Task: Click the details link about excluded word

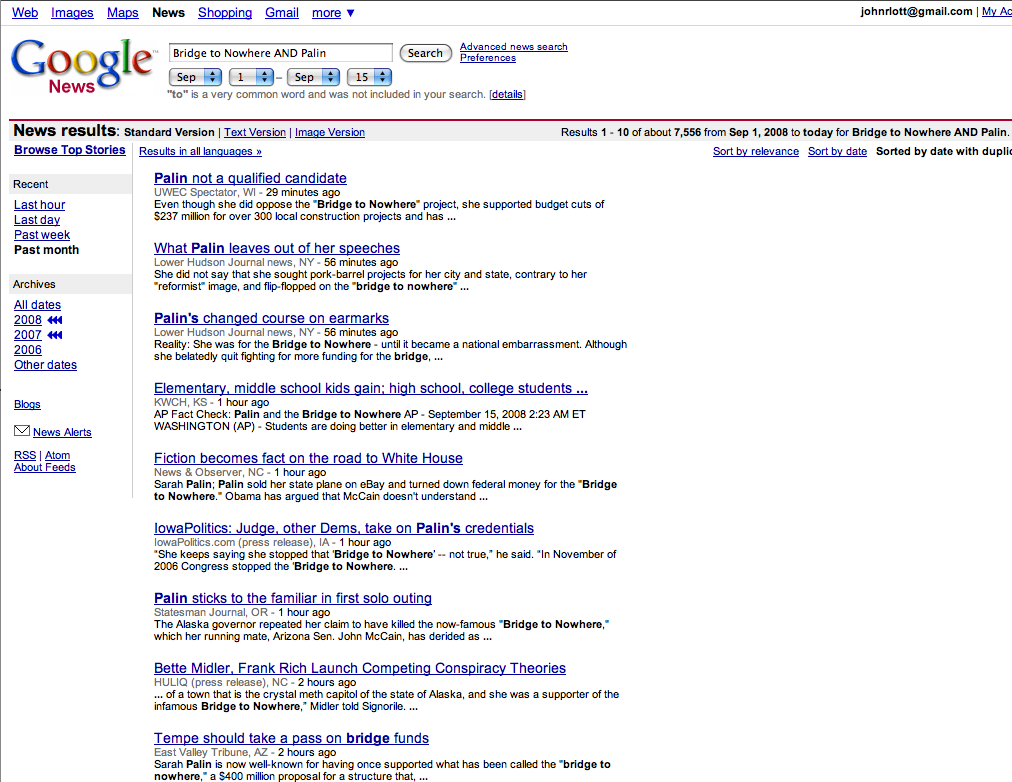Action: 507,94
